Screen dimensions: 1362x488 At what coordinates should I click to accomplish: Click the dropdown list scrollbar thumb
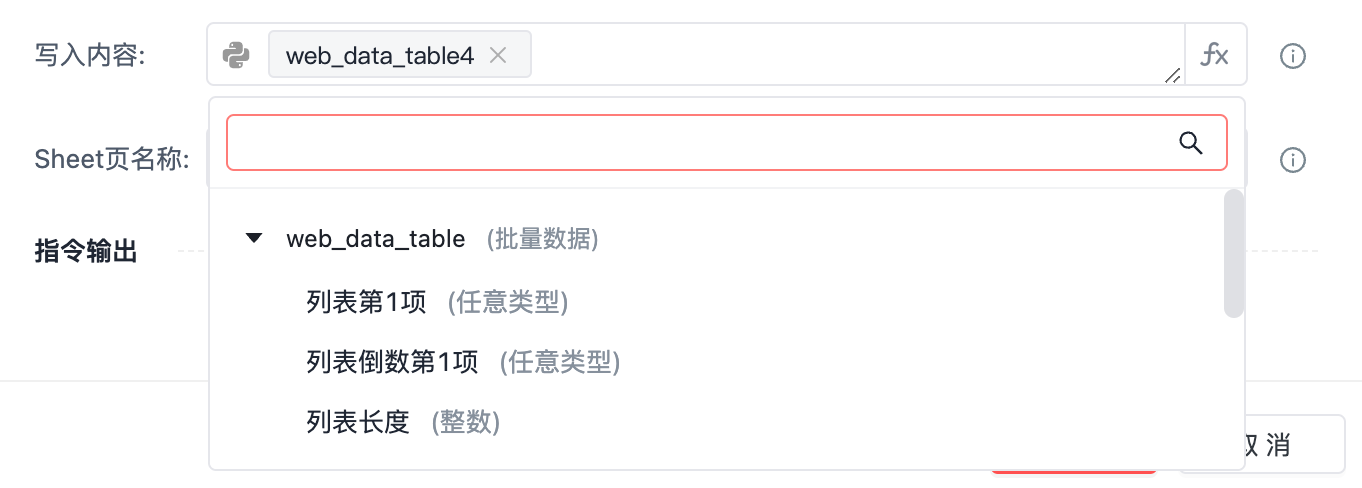coord(1234,253)
